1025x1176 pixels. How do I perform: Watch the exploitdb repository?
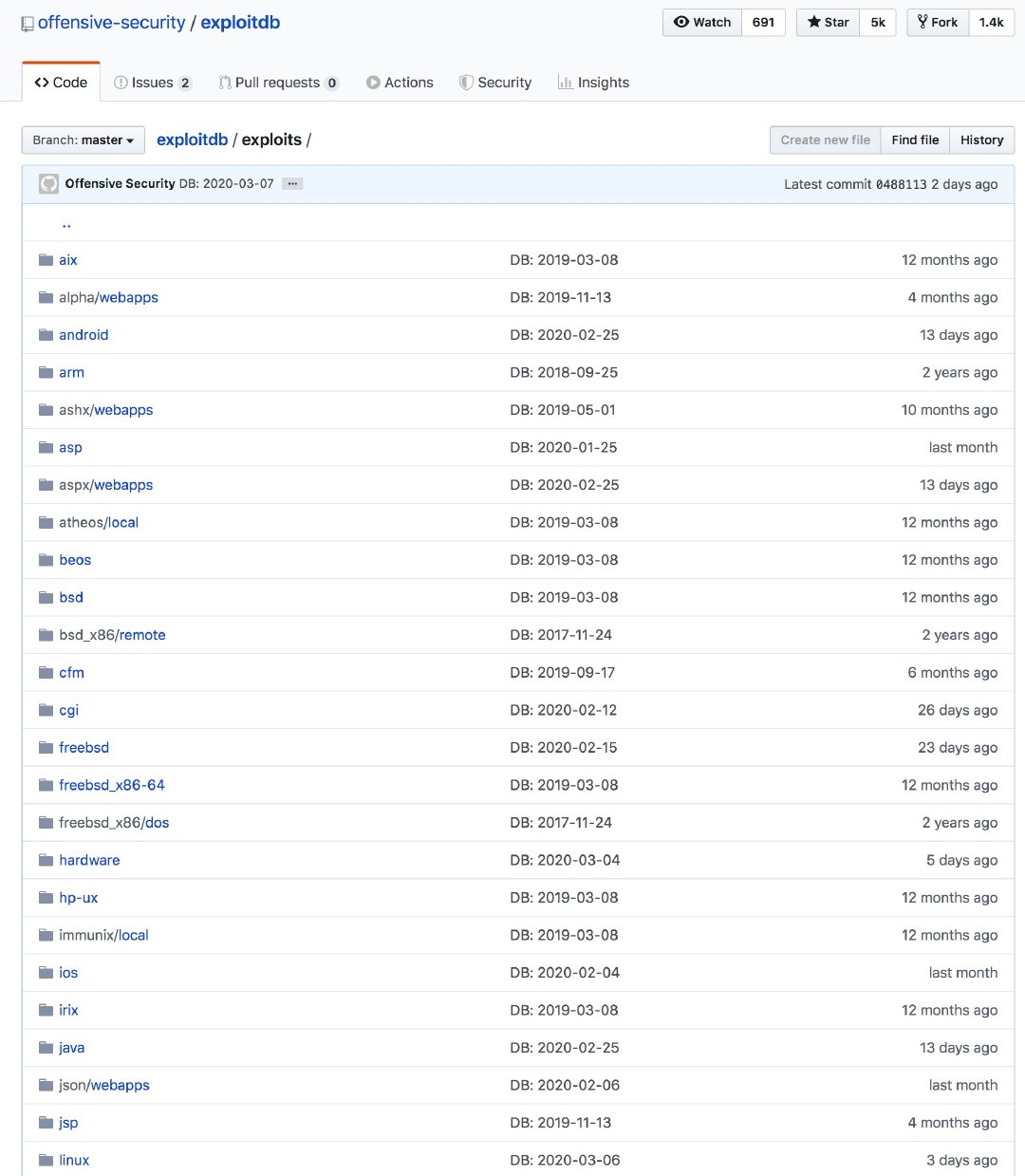point(702,23)
